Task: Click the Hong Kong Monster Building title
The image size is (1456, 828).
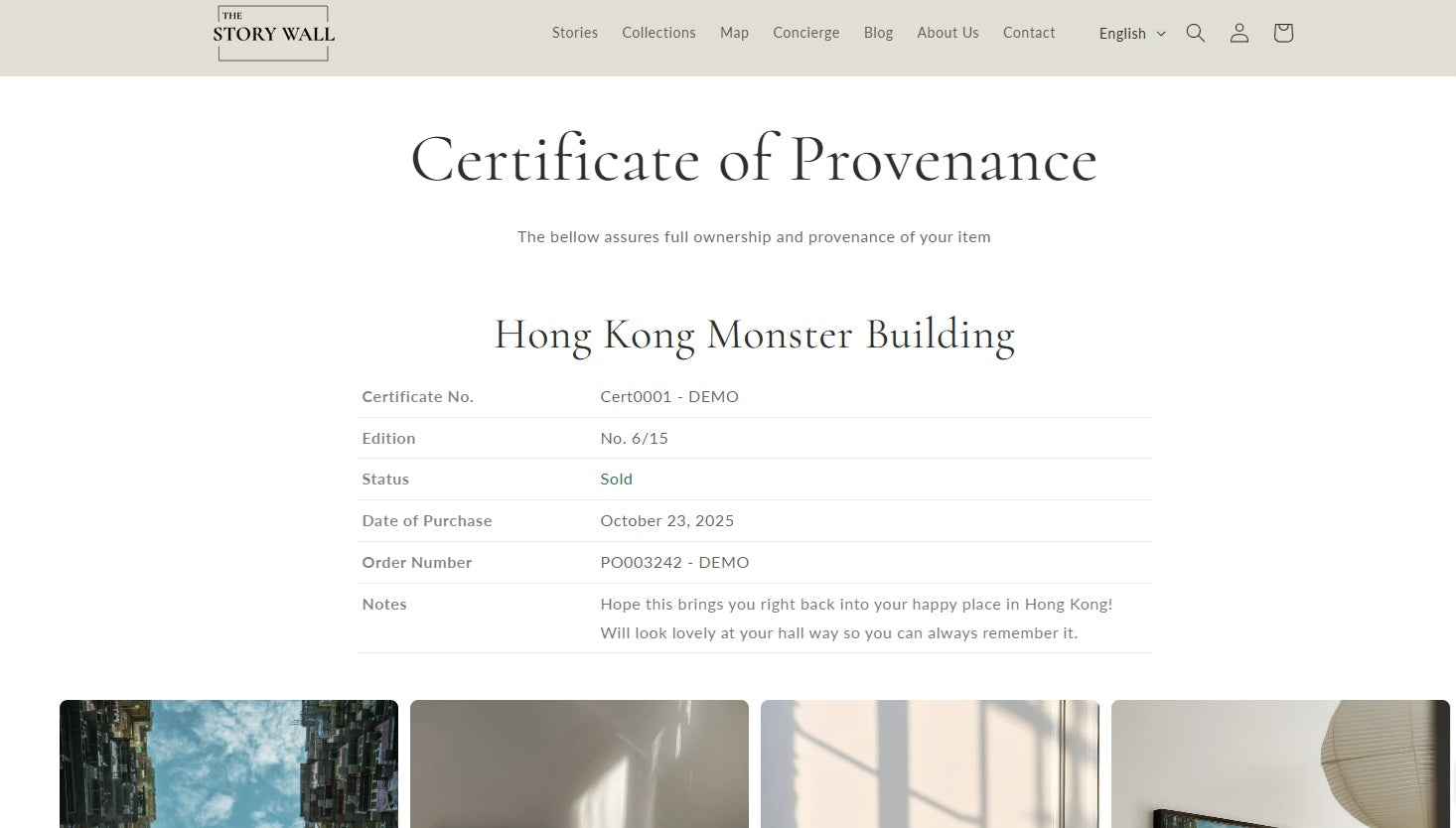Action: pyautogui.click(x=754, y=335)
